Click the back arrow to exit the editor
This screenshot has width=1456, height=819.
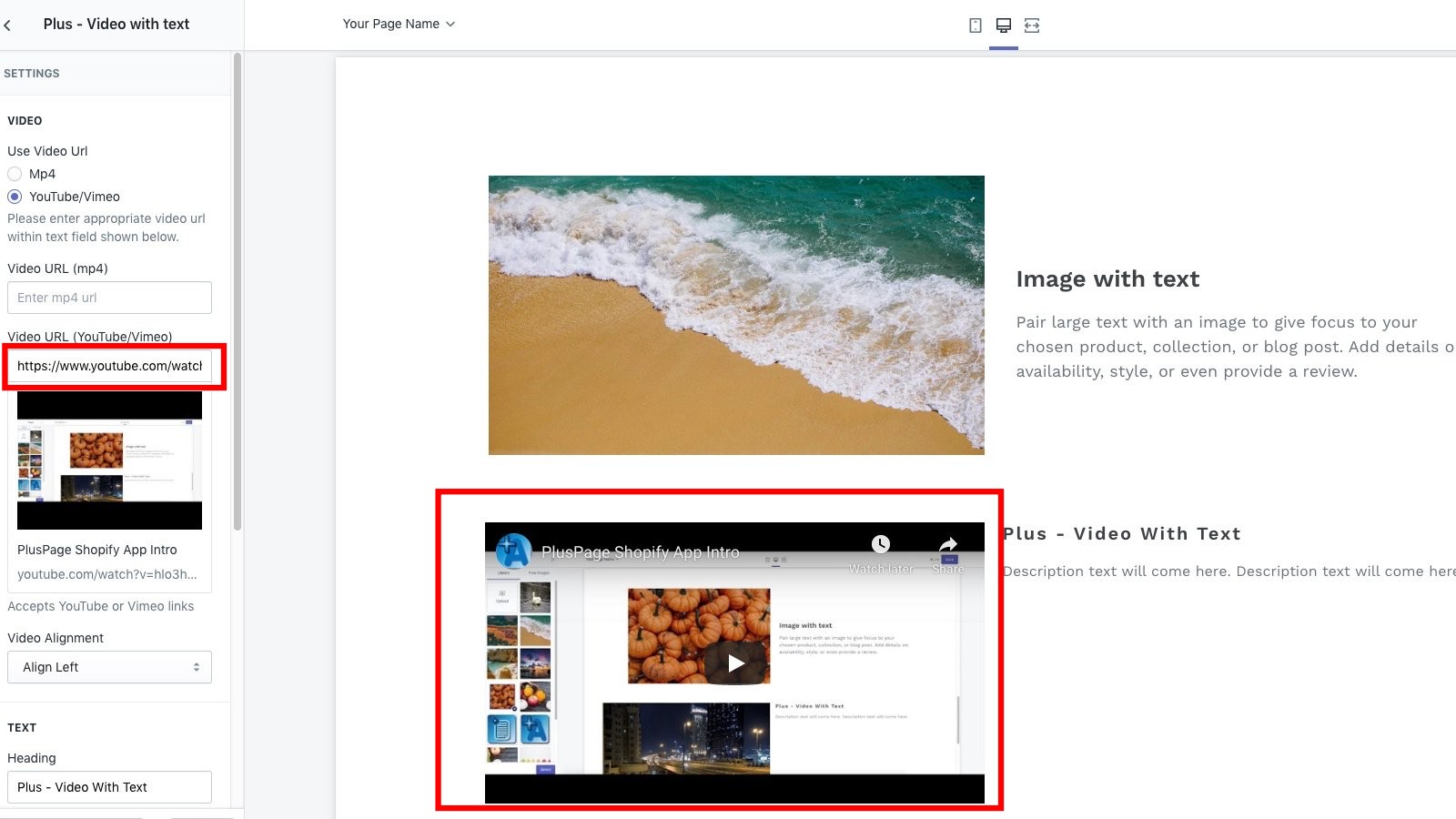[x=9, y=25]
